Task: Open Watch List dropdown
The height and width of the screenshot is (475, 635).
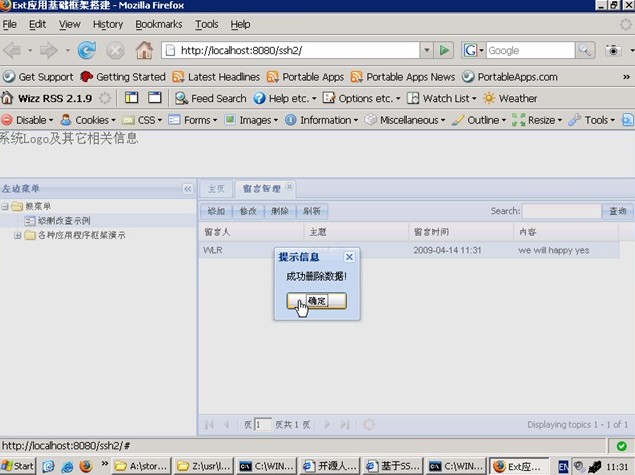Action: 442,98
